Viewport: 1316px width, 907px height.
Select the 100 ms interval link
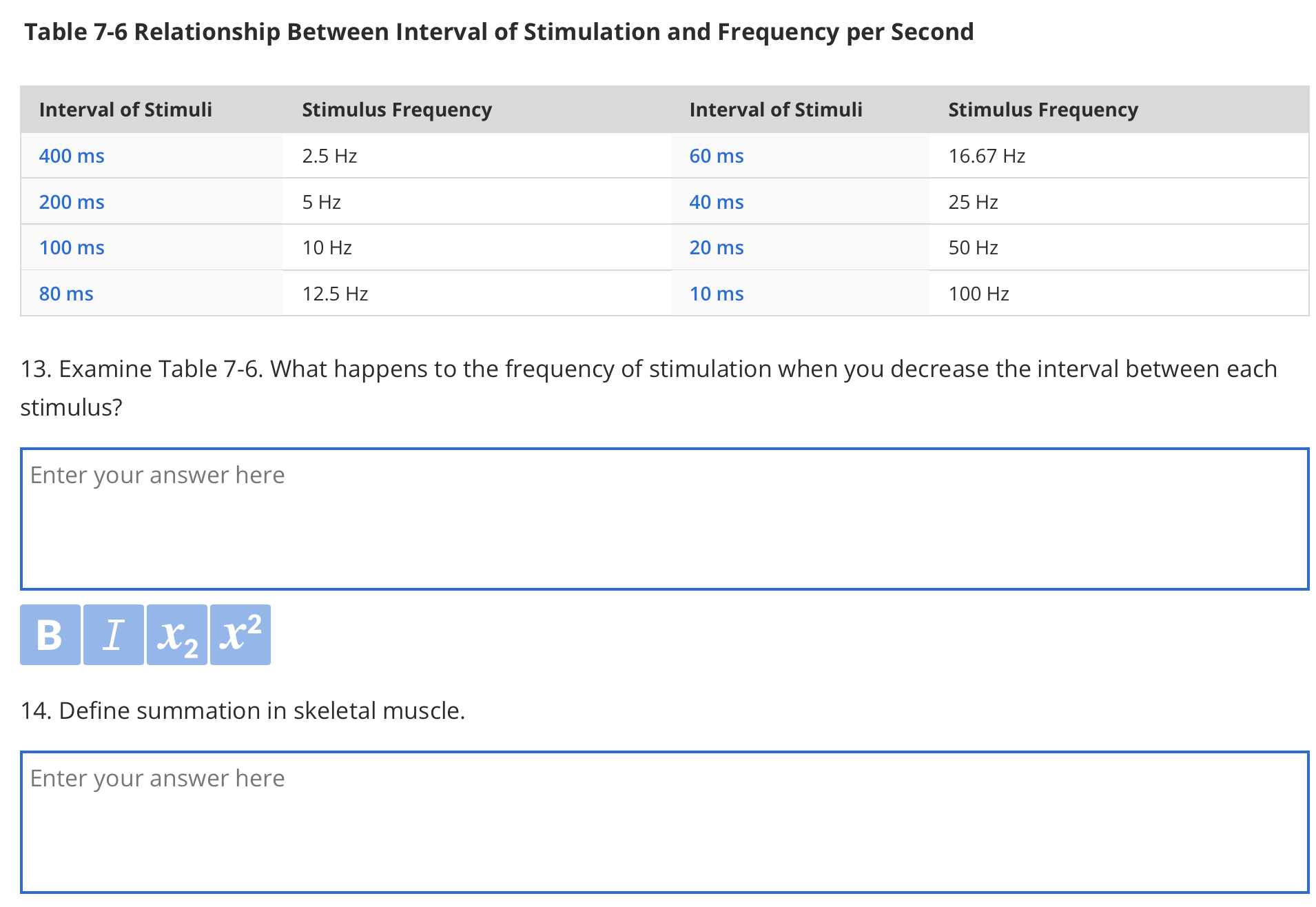pos(72,247)
